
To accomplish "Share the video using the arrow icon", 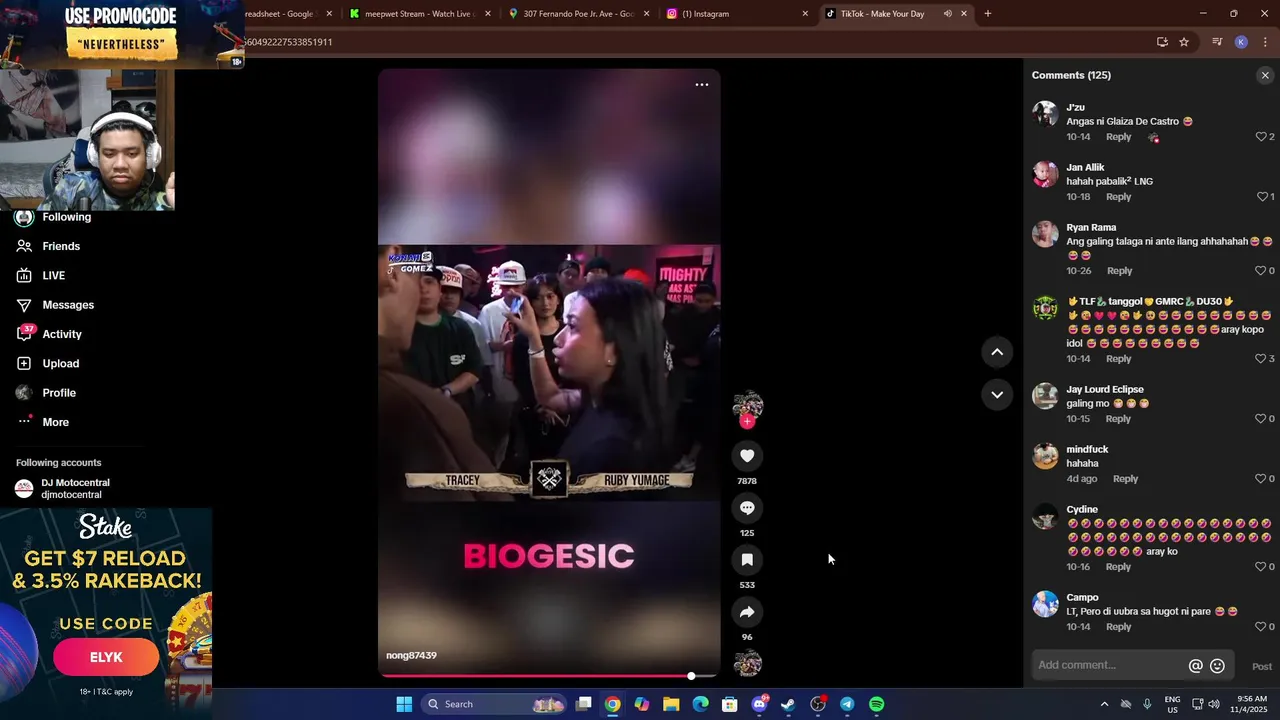I will (747, 612).
